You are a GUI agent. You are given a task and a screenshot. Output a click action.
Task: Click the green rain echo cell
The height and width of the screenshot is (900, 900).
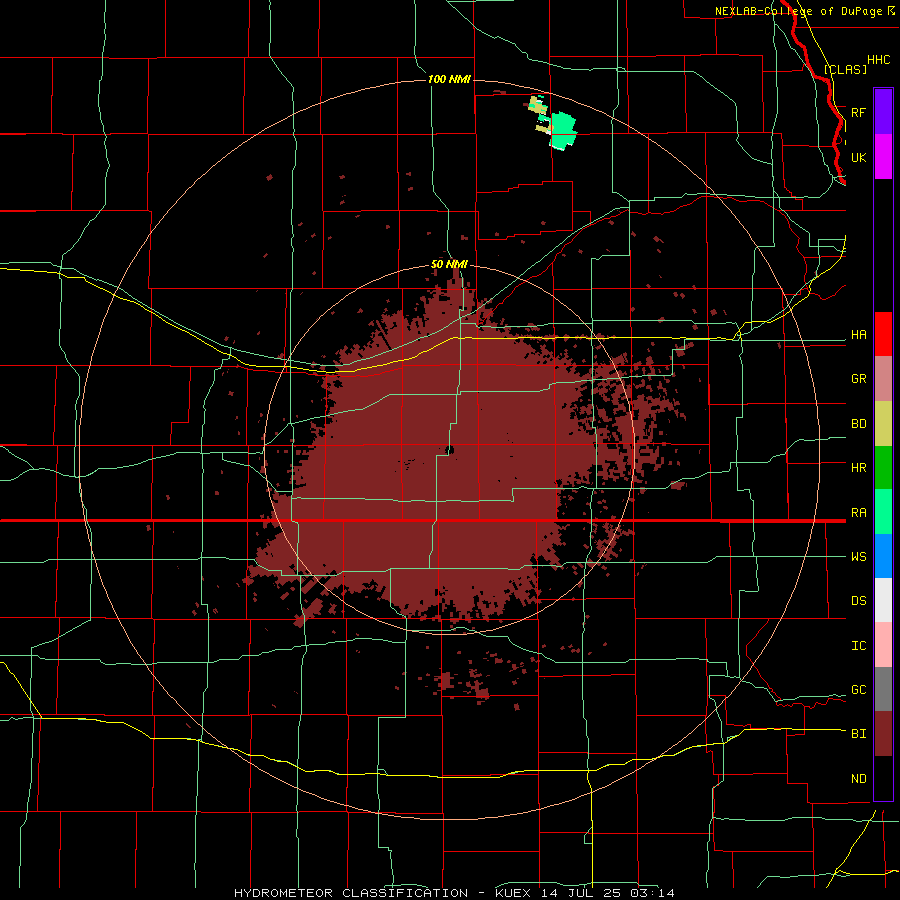(x=562, y=131)
